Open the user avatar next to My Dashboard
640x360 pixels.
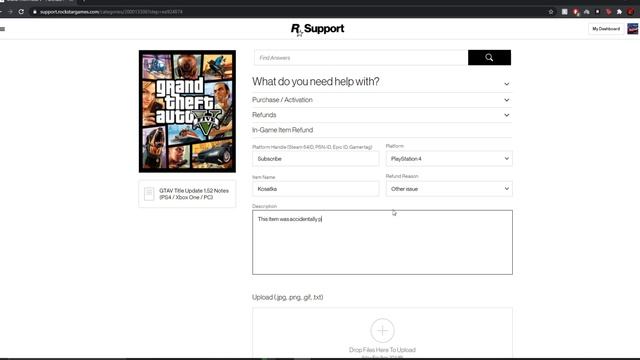(633, 29)
